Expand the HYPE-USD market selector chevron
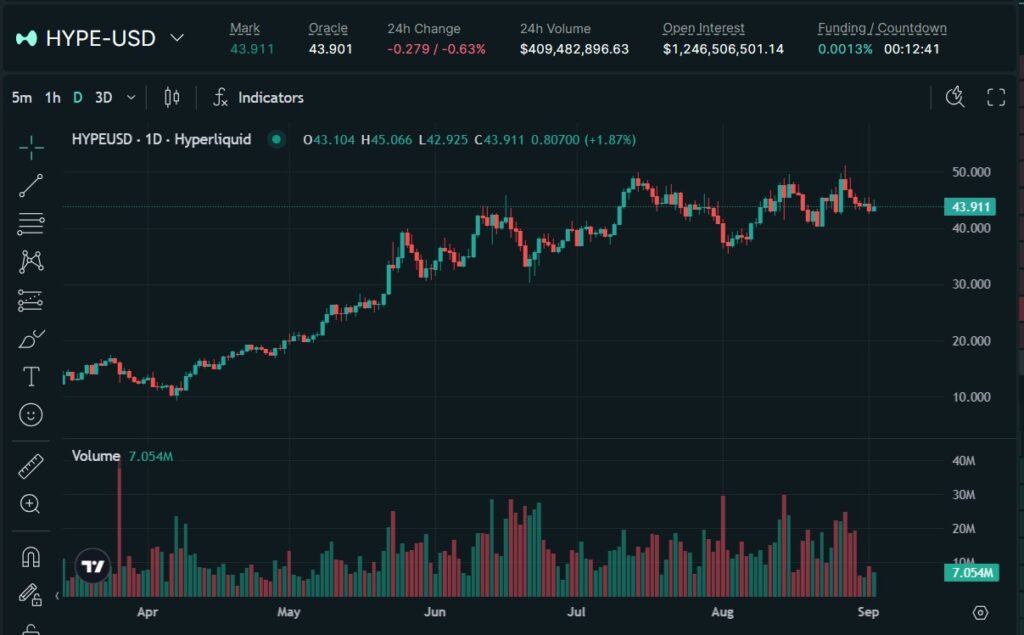Viewport: 1024px width, 635px height. coord(177,38)
